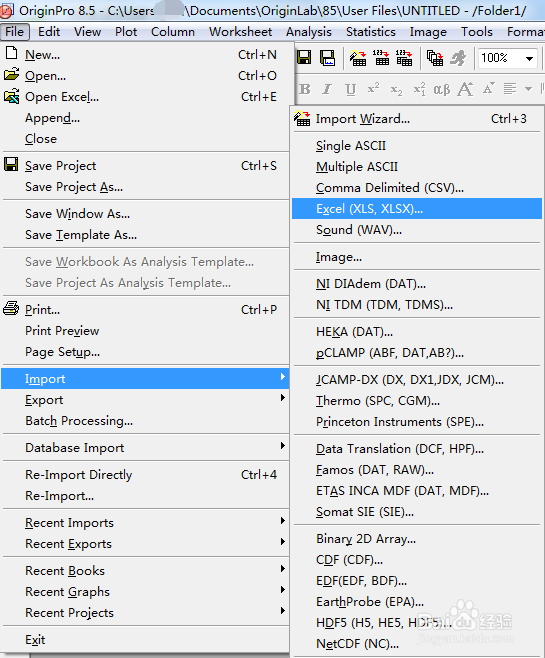Click the floppy disk icon beside Save Project
This screenshot has width=545, height=658.
[x=11, y=164]
